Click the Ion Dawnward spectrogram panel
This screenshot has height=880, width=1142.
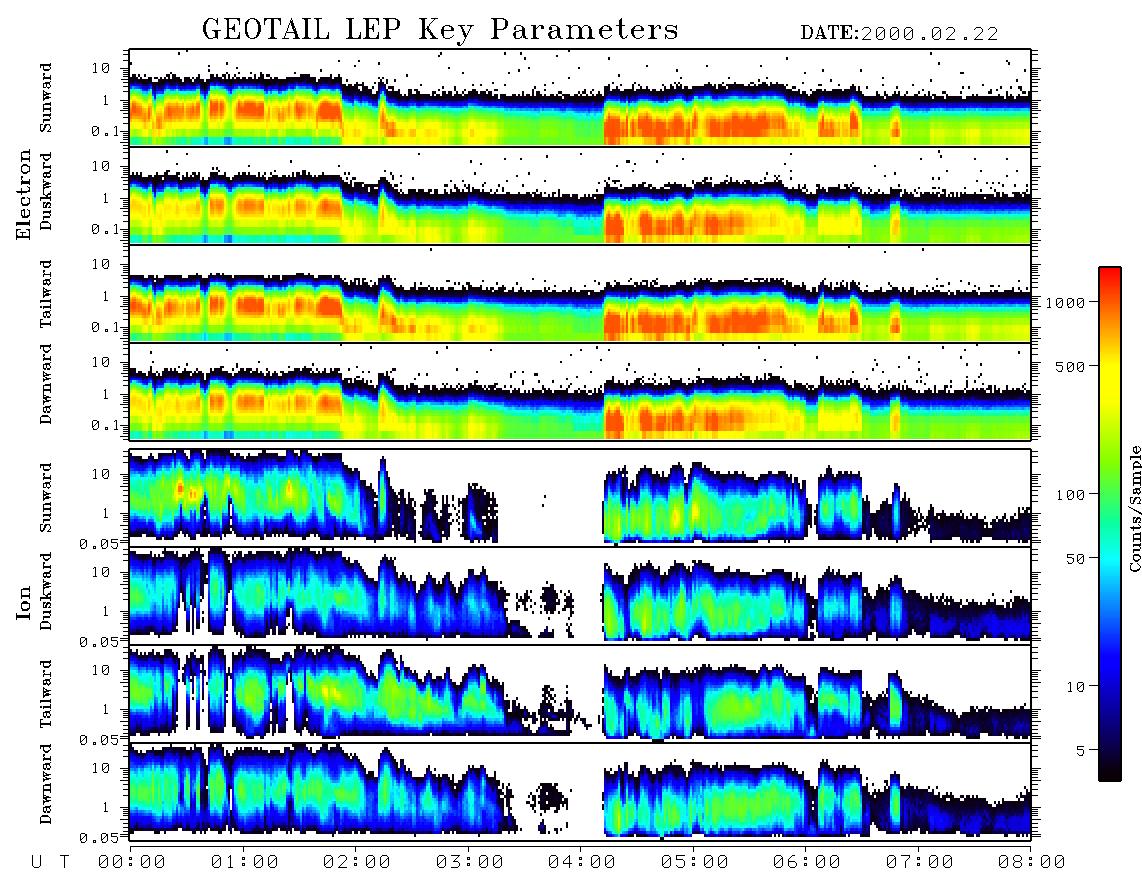(580, 791)
